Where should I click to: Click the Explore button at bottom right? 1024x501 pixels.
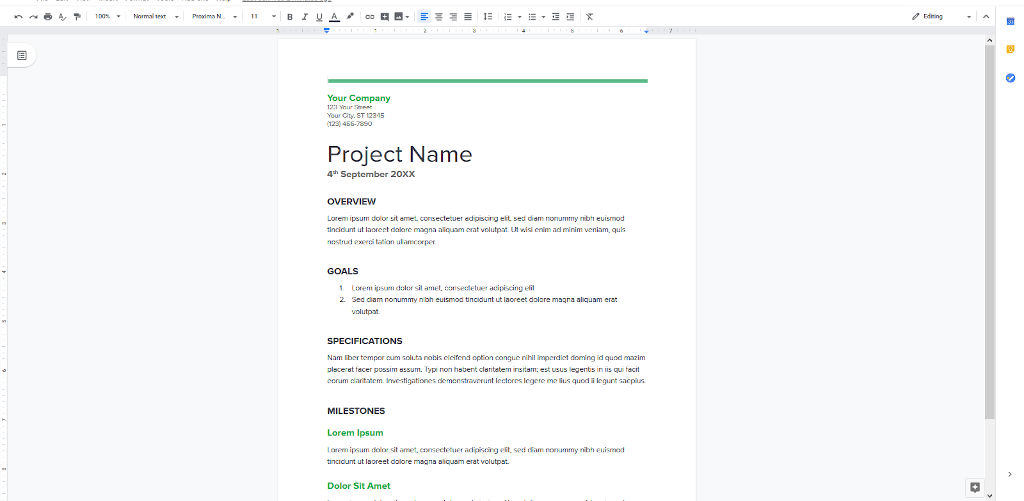[x=975, y=487]
